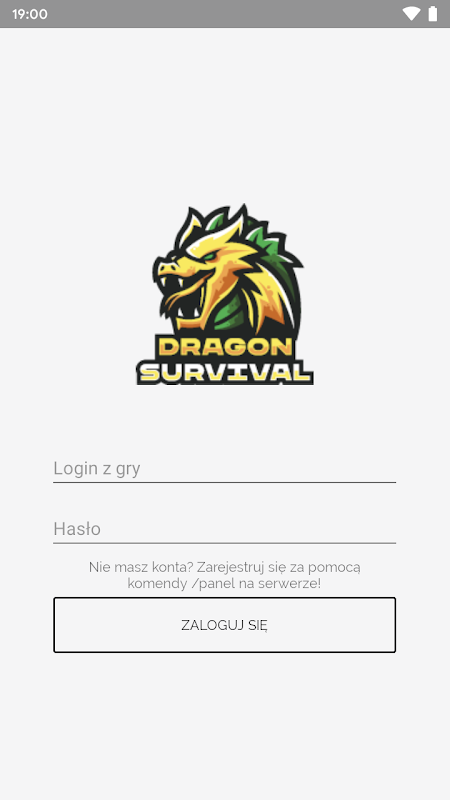
Task: Tap the gray status bar background
Action: [224, 14]
